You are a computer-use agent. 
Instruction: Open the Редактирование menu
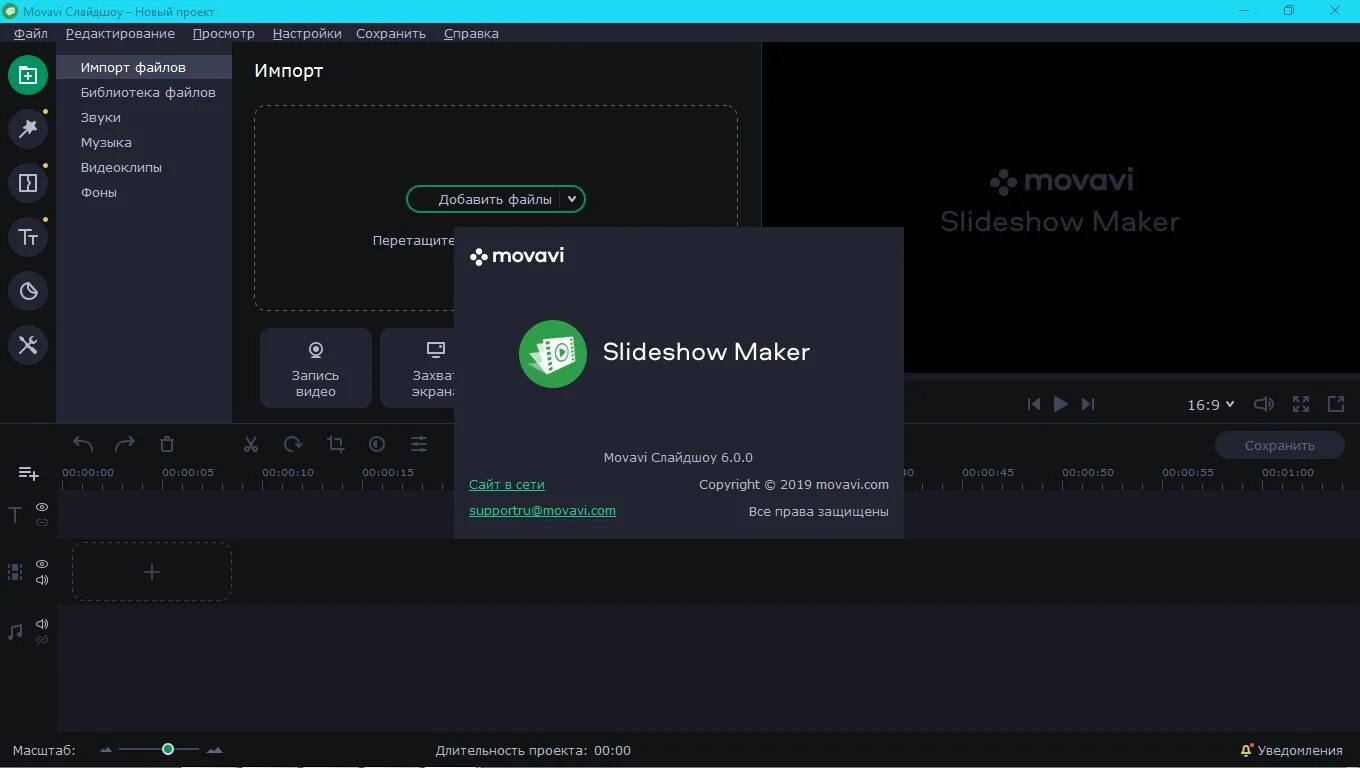pyautogui.click(x=120, y=33)
